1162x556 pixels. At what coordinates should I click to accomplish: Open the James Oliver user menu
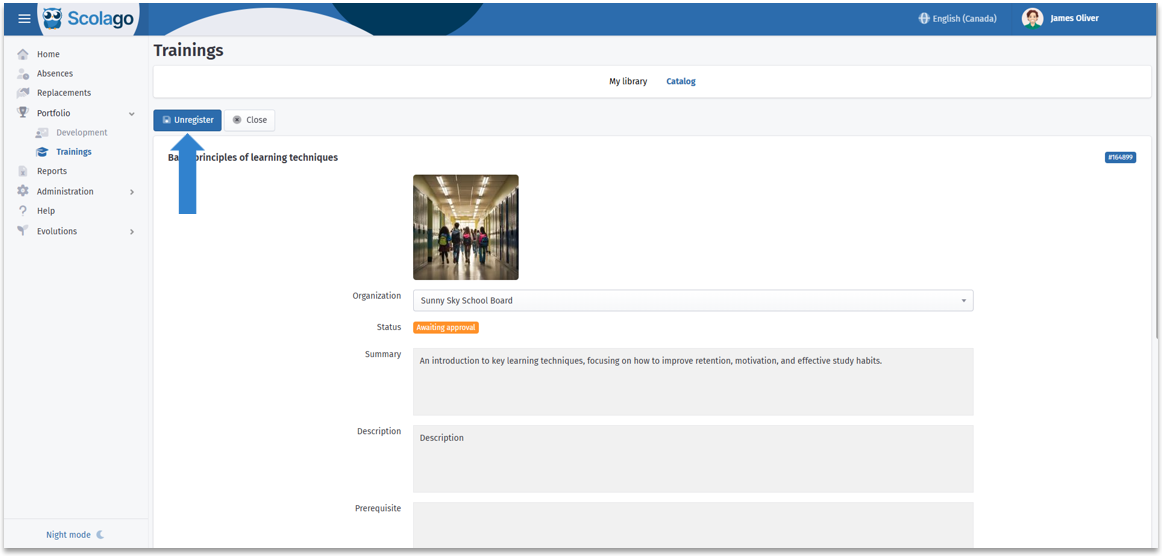[x=1060, y=19]
